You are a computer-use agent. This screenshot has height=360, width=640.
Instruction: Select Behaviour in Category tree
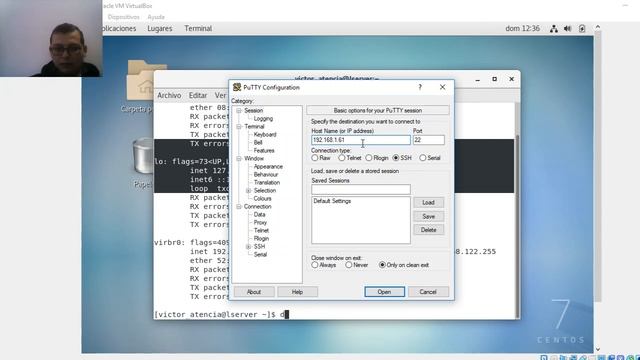tap(266, 174)
